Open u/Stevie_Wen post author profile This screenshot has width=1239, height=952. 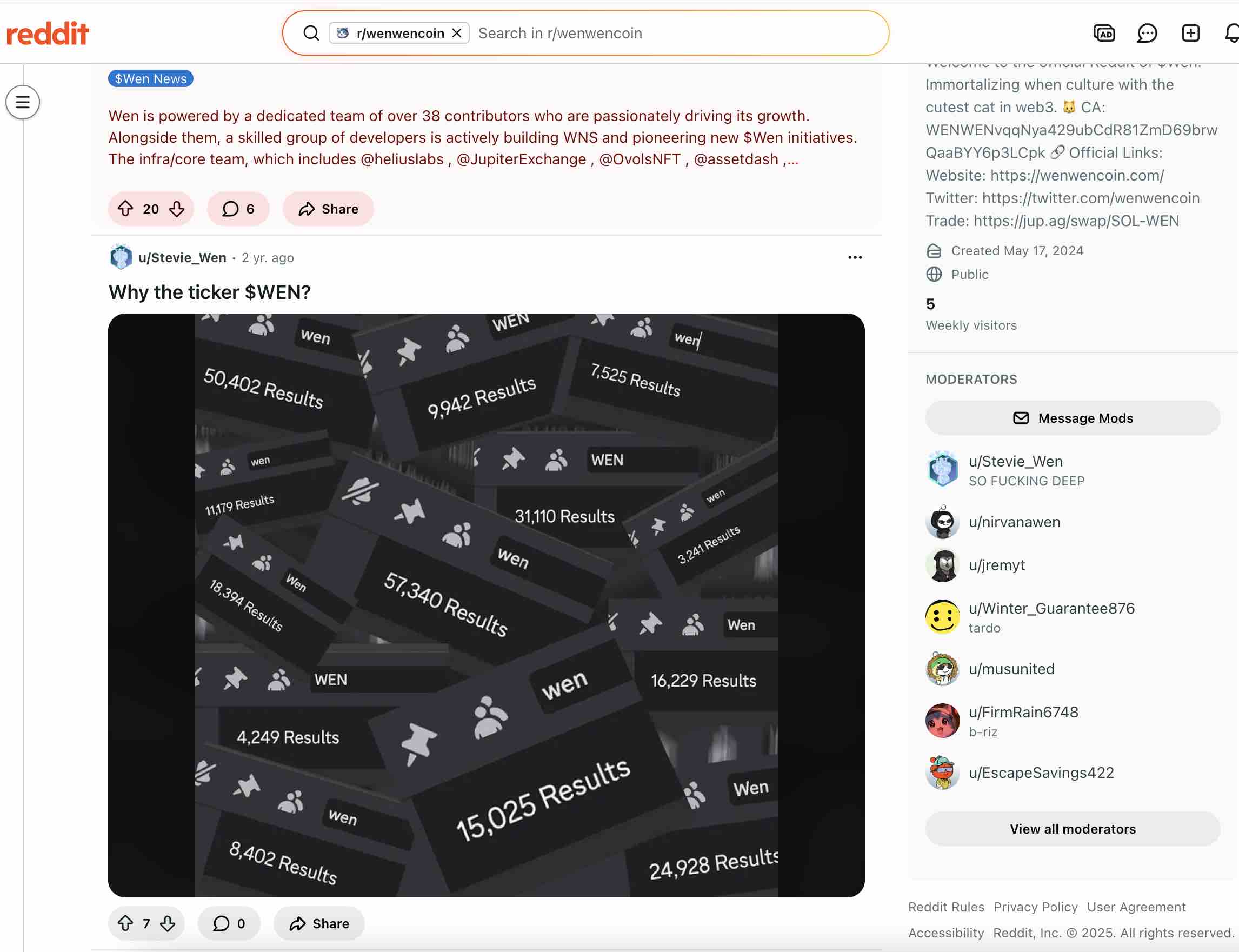pos(182,258)
